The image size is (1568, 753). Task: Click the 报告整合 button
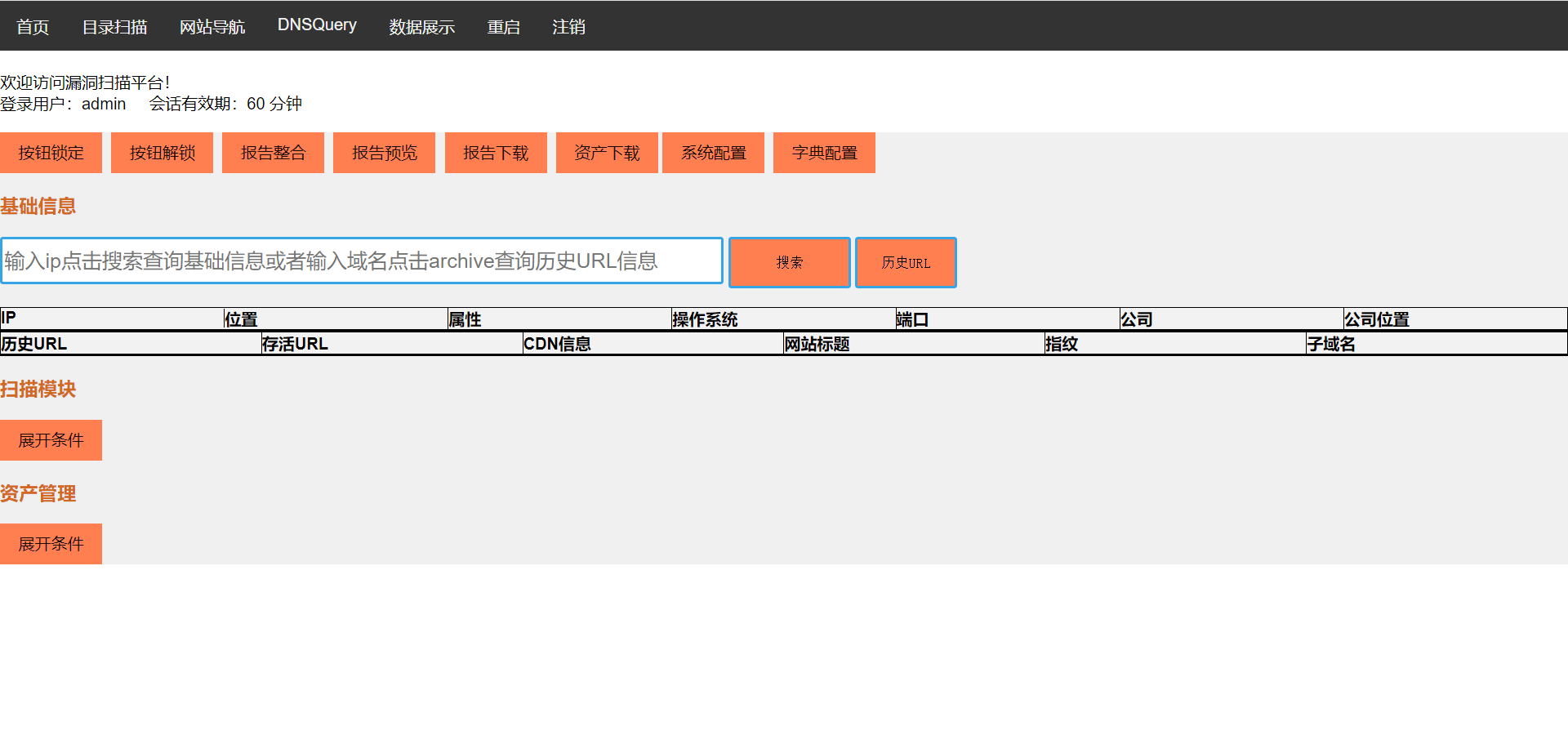point(273,153)
